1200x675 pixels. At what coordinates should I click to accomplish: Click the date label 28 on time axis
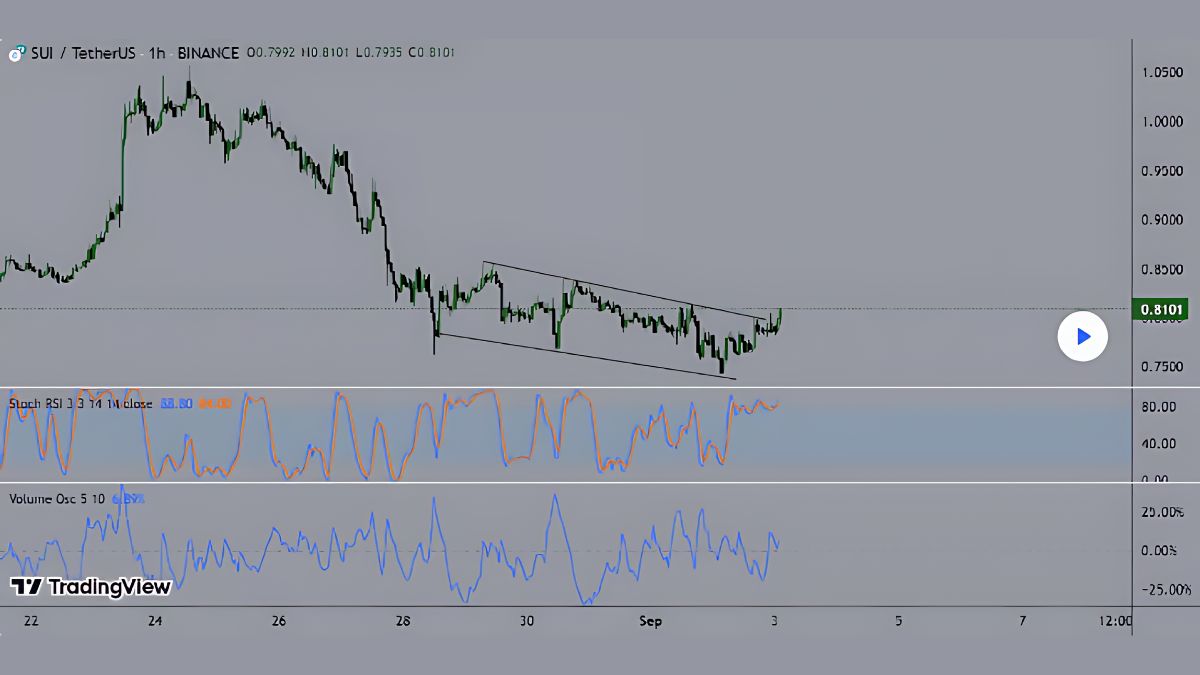403,621
